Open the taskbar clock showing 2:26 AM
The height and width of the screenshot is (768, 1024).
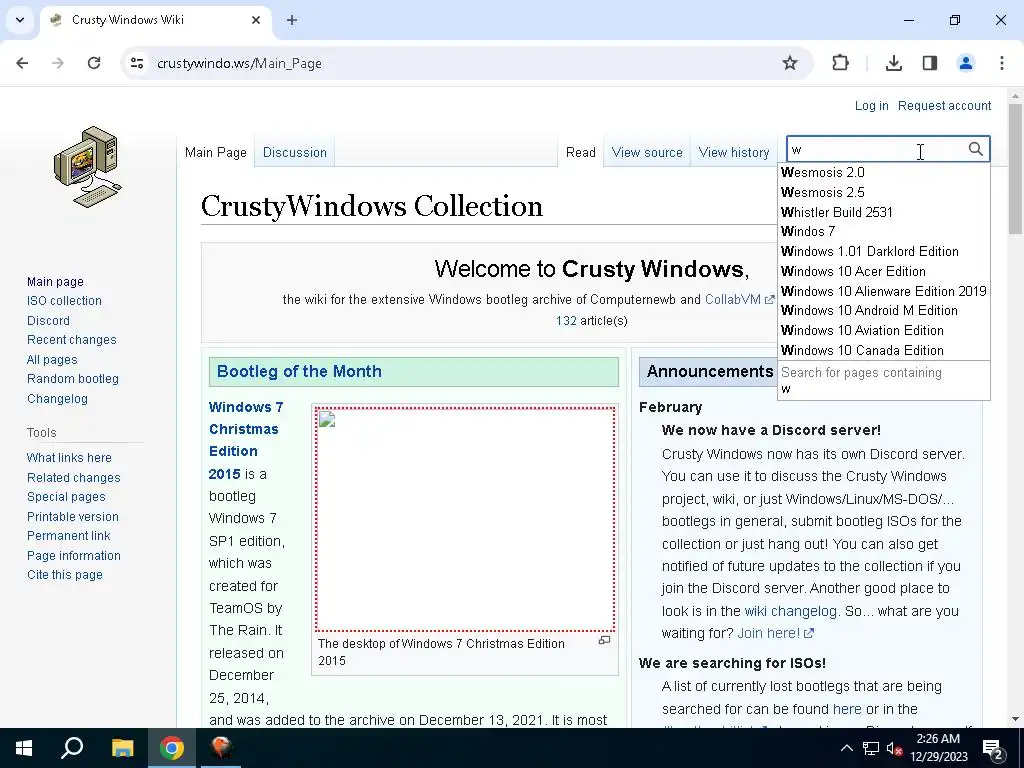938,748
